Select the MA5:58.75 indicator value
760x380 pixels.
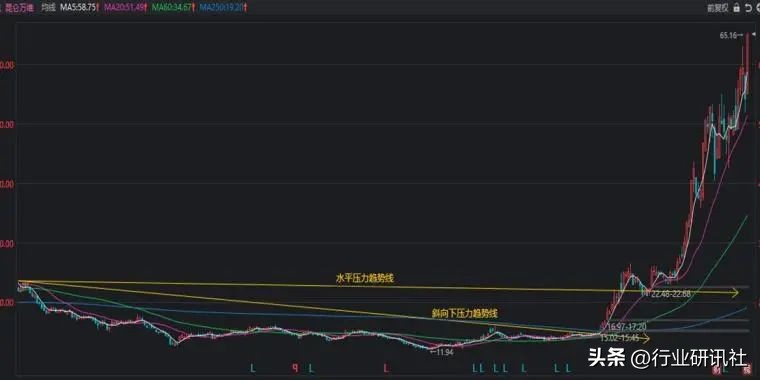pyautogui.click(x=78, y=8)
